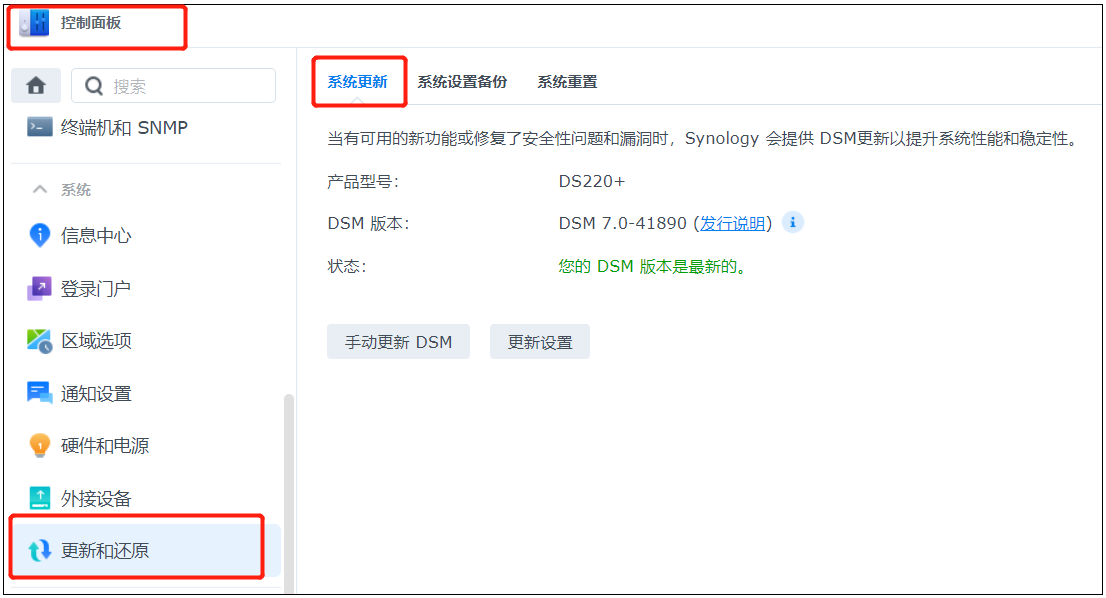
Task: Click the DSM version info icon
Action: tap(793, 223)
